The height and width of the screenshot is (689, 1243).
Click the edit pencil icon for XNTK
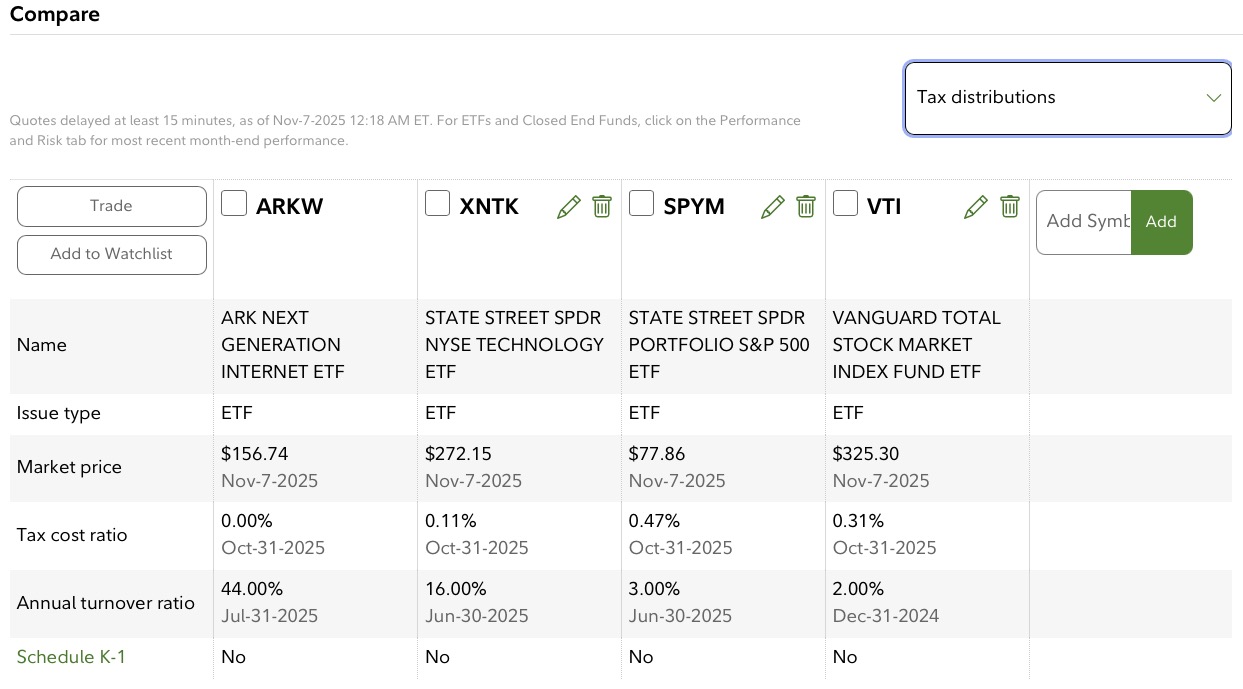tap(568, 207)
